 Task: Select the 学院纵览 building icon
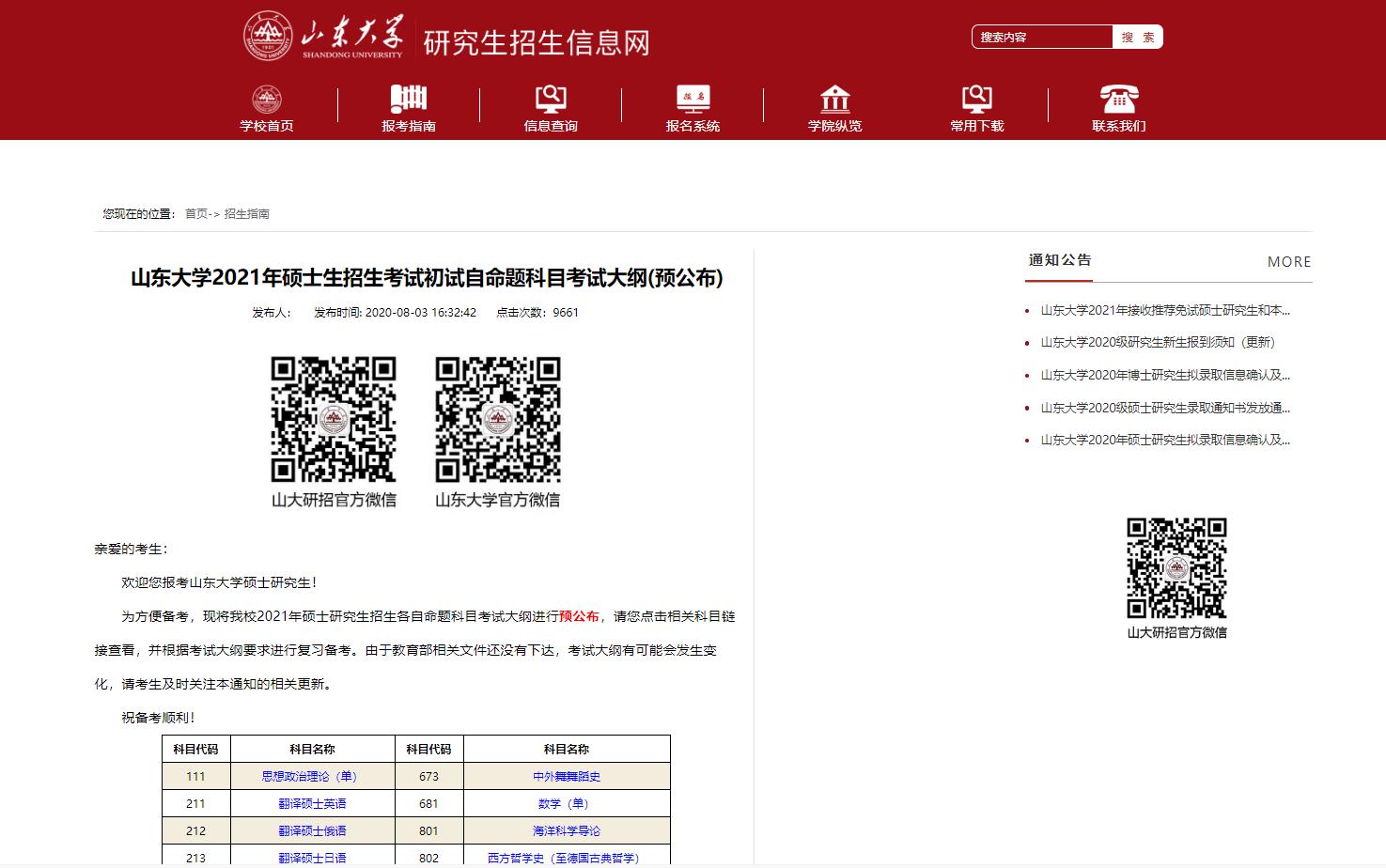pos(834,99)
